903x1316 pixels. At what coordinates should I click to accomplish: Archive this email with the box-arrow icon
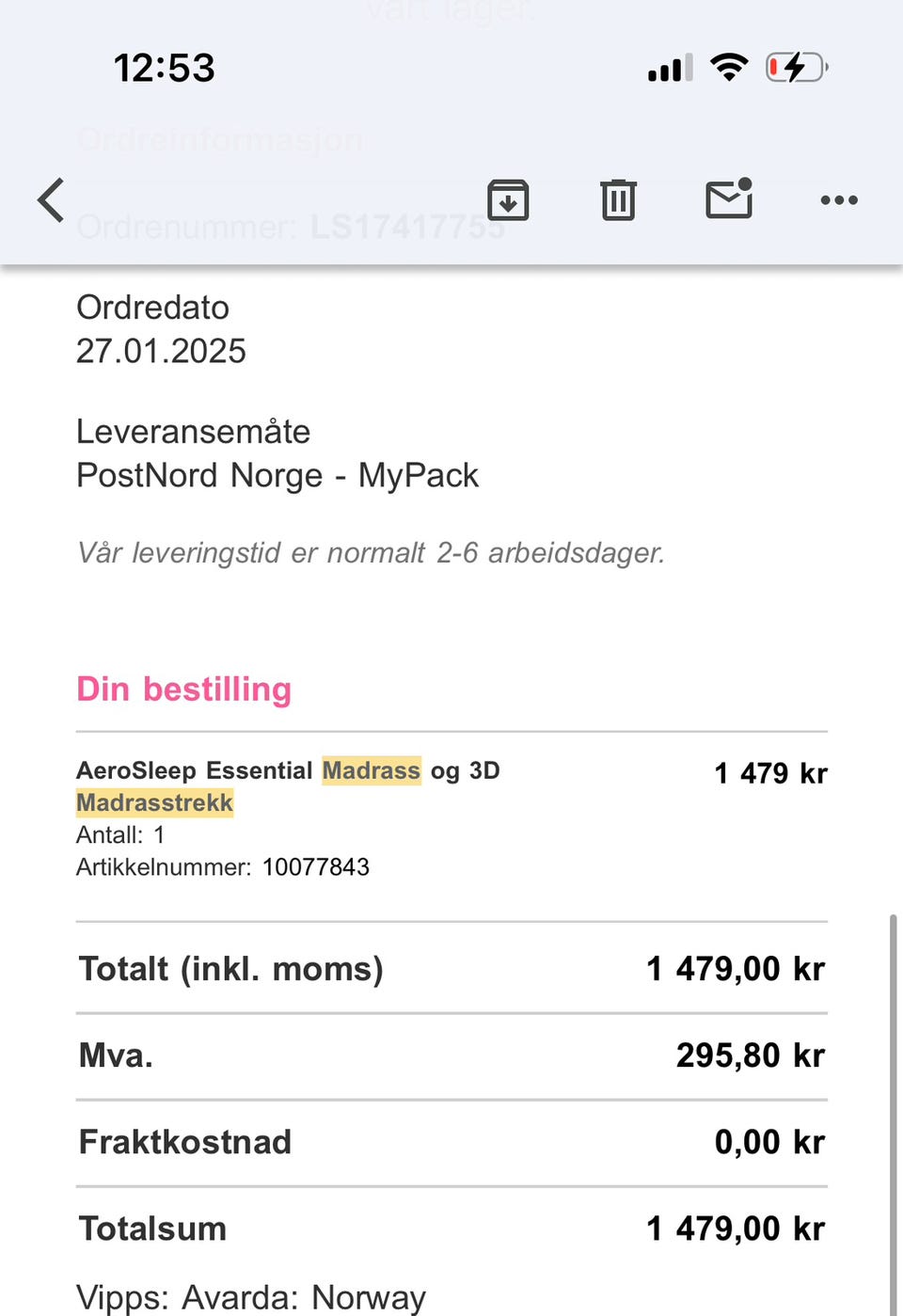pos(508,200)
